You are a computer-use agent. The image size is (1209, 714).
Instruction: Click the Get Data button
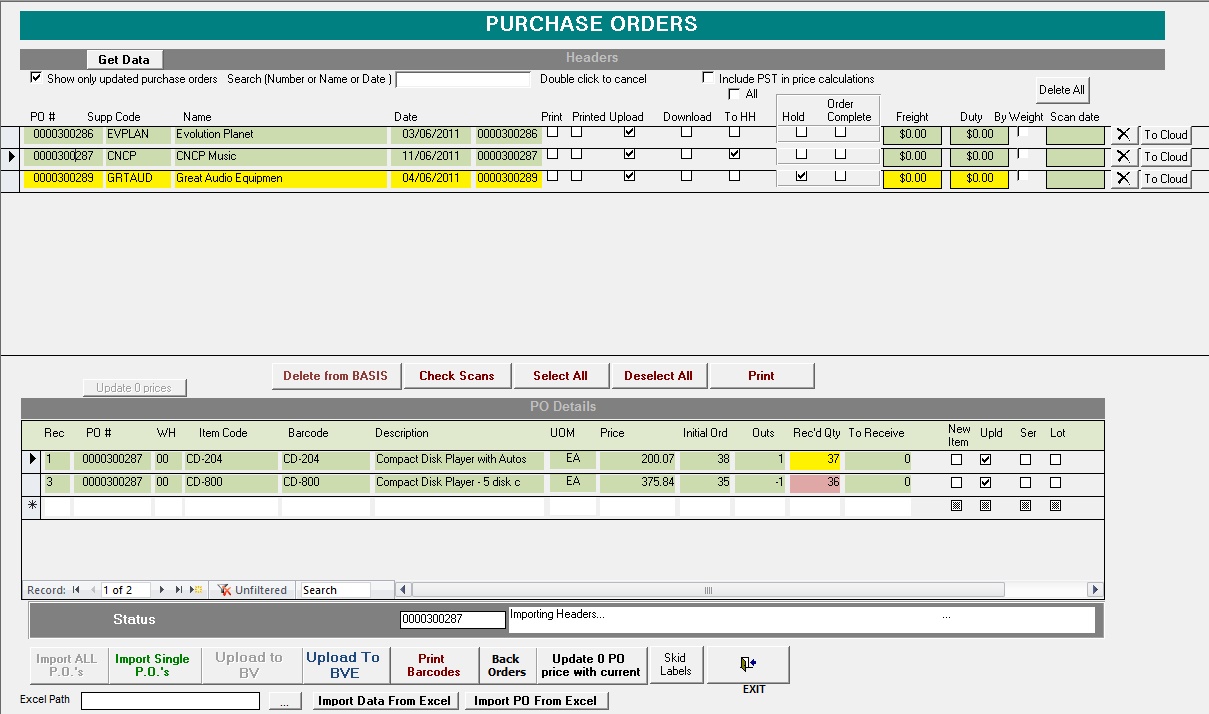pos(124,60)
